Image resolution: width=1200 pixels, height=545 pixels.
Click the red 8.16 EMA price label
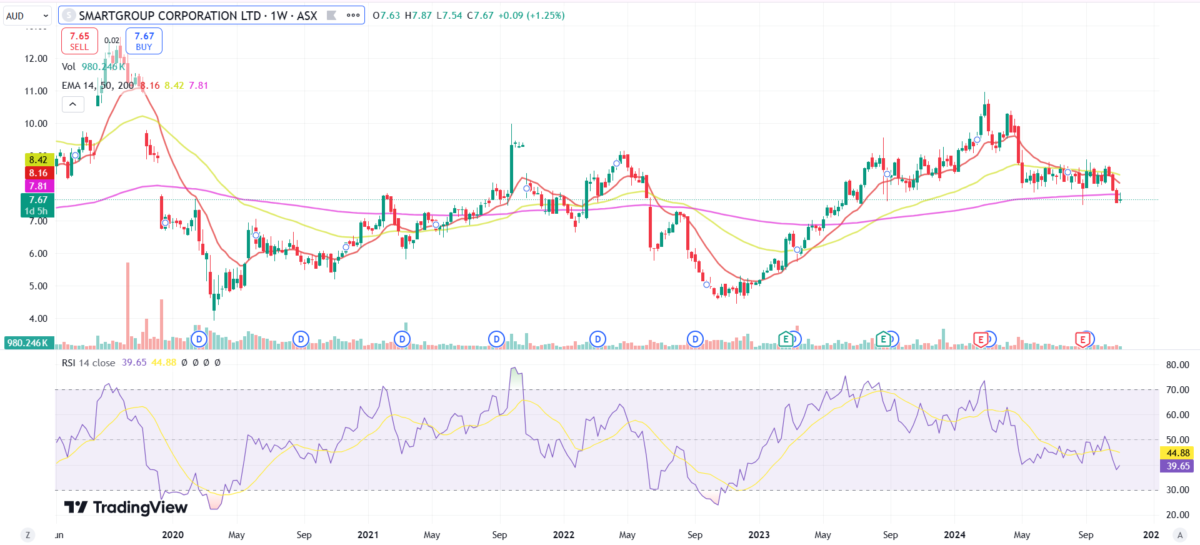[39, 172]
